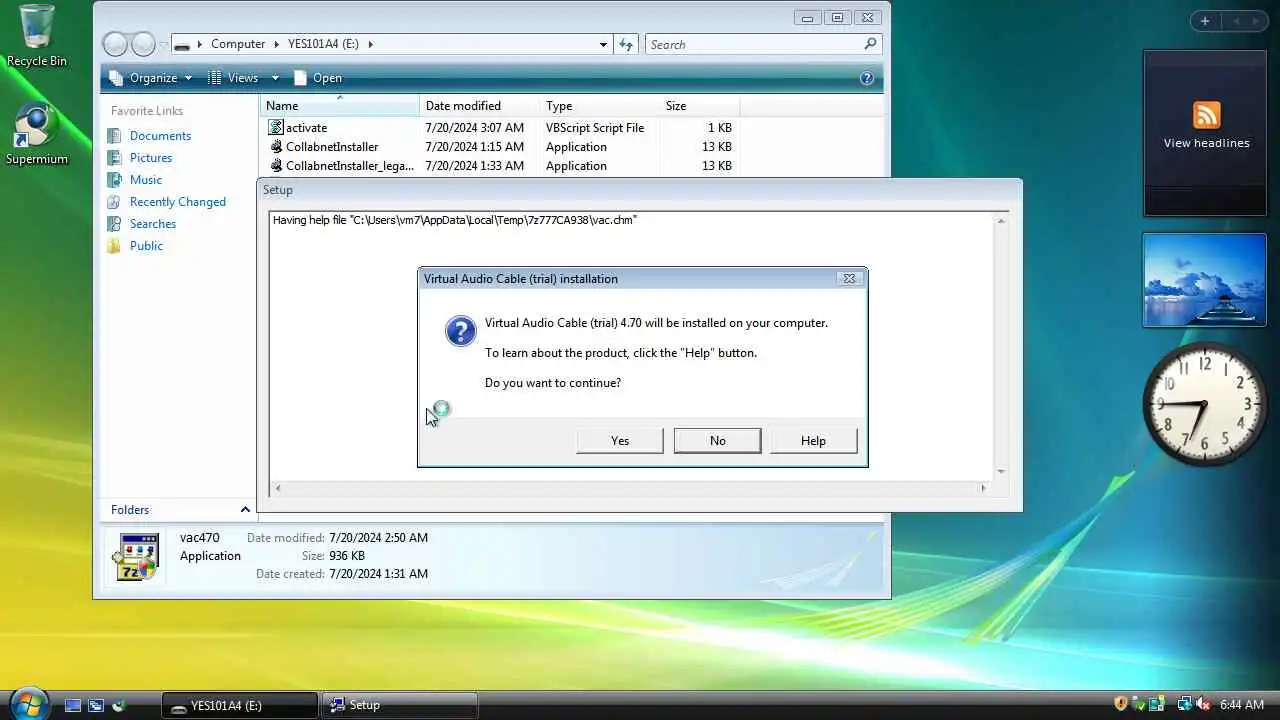Open Searches in Favorite Links
1280x720 pixels.
[x=153, y=224]
